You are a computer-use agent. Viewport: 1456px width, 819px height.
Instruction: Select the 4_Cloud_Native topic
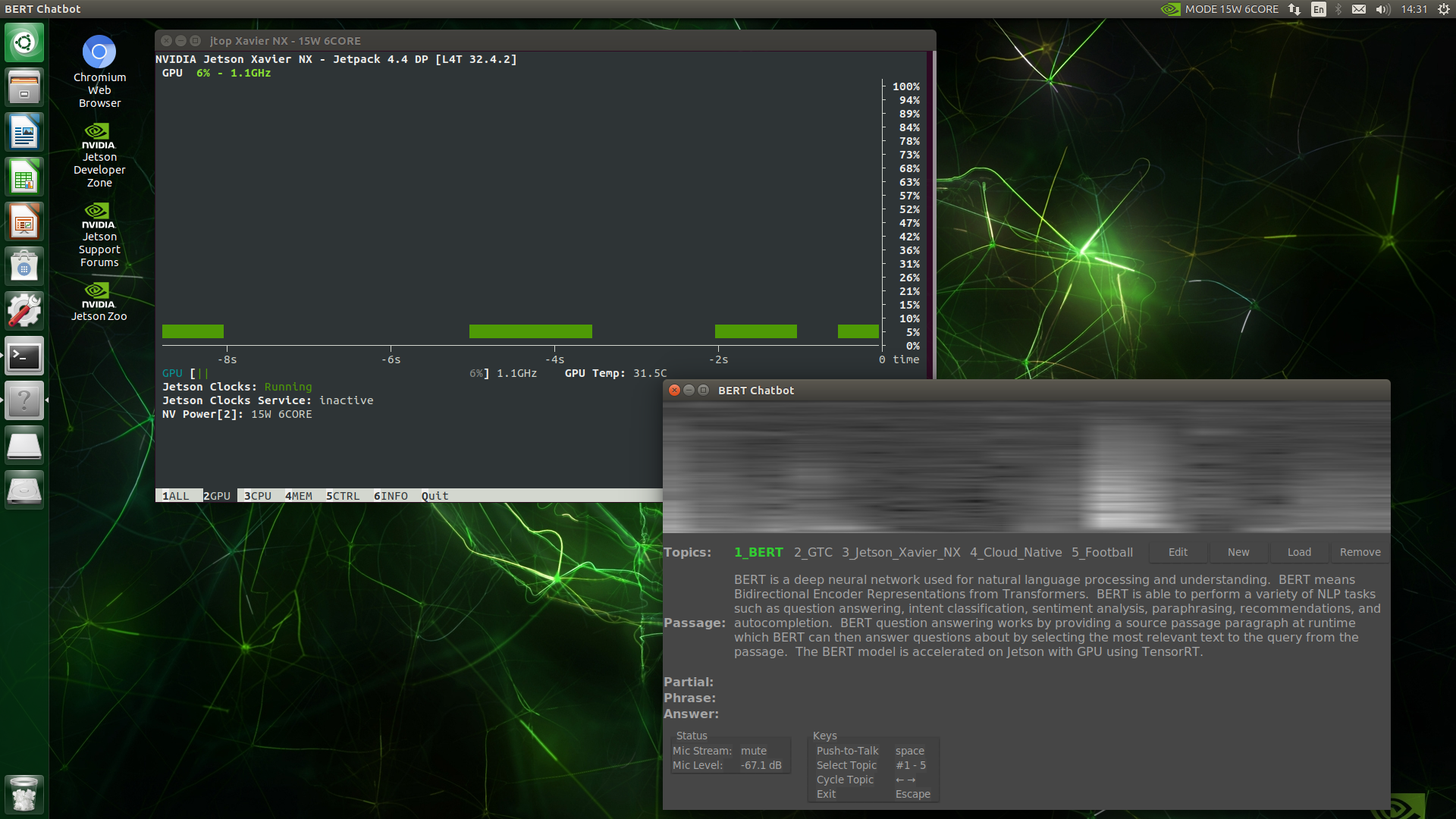tap(1016, 552)
